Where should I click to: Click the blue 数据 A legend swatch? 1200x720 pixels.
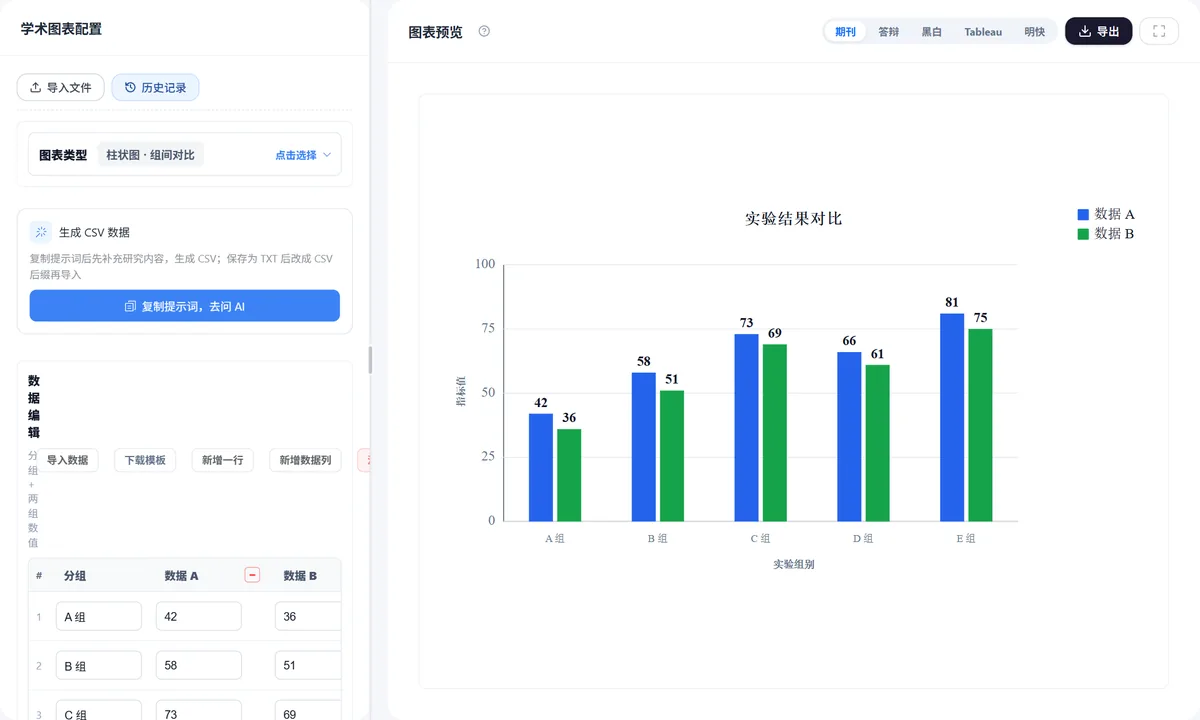[1082, 214]
